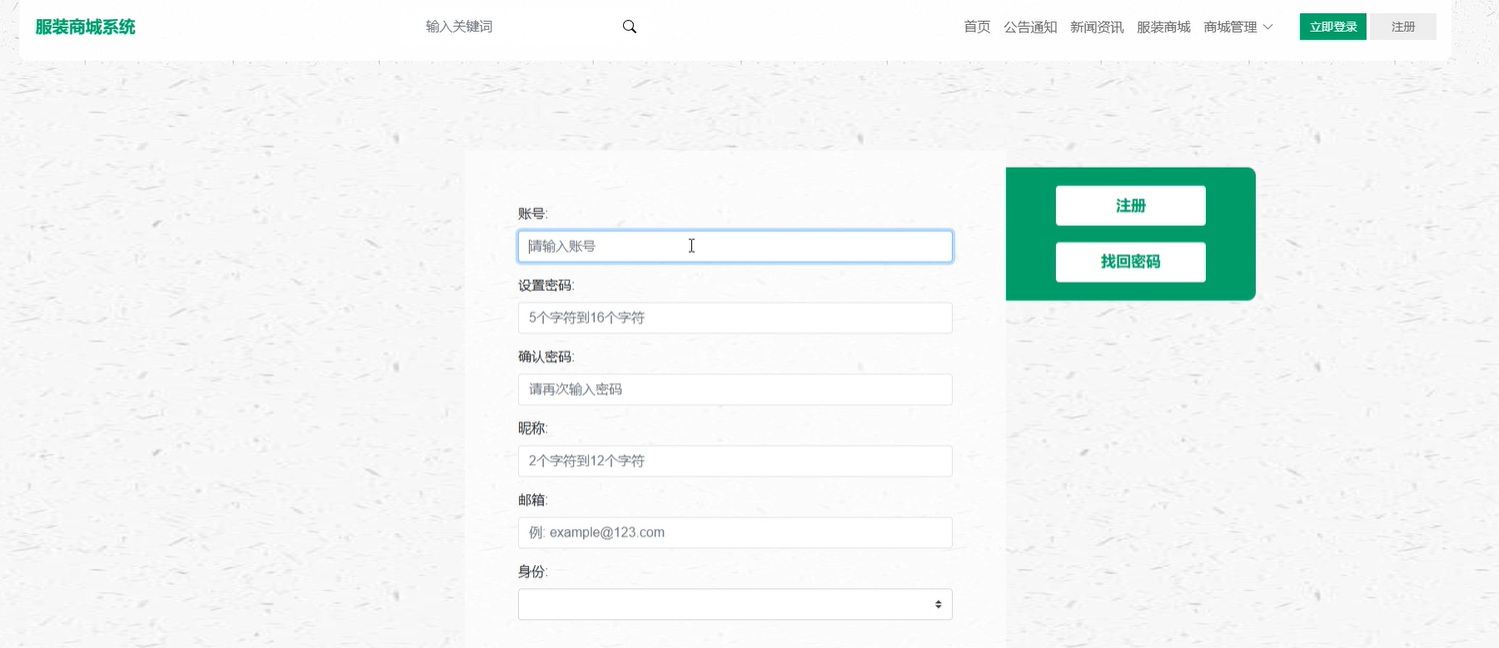Image resolution: width=1499 pixels, height=648 pixels.
Task: Focus the 昵称 input field
Action: coord(735,461)
